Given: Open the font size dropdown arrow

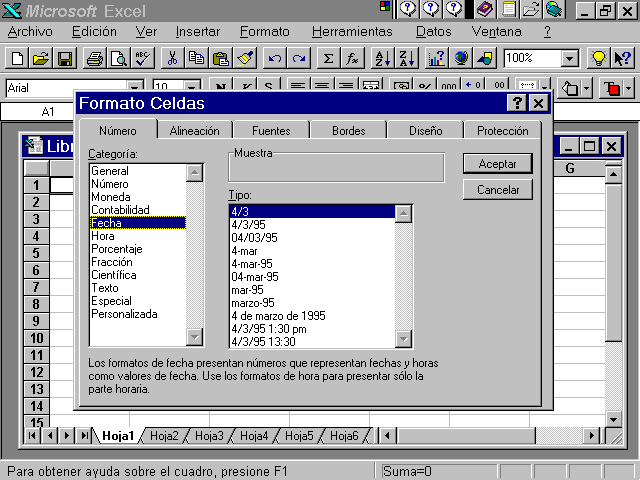Looking at the screenshot, I should 191,87.
